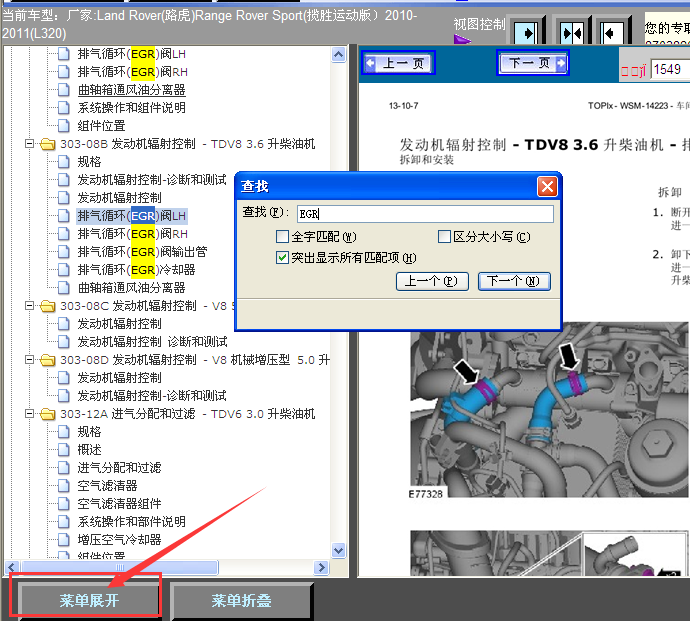Click page icon beside 排气循环(EGR)阀LH at top

tap(64, 54)
